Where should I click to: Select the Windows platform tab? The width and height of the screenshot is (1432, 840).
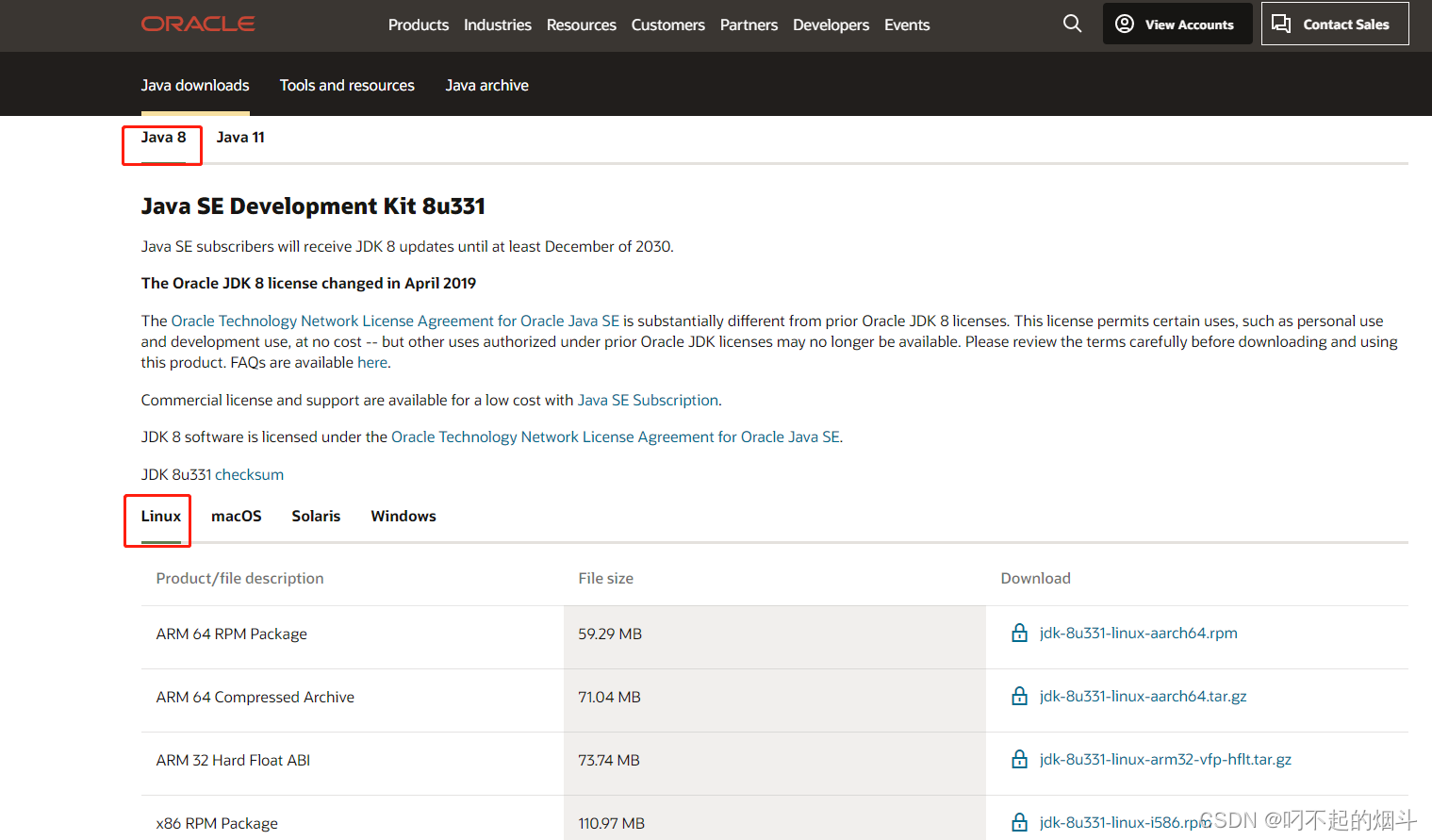[403, 516]
